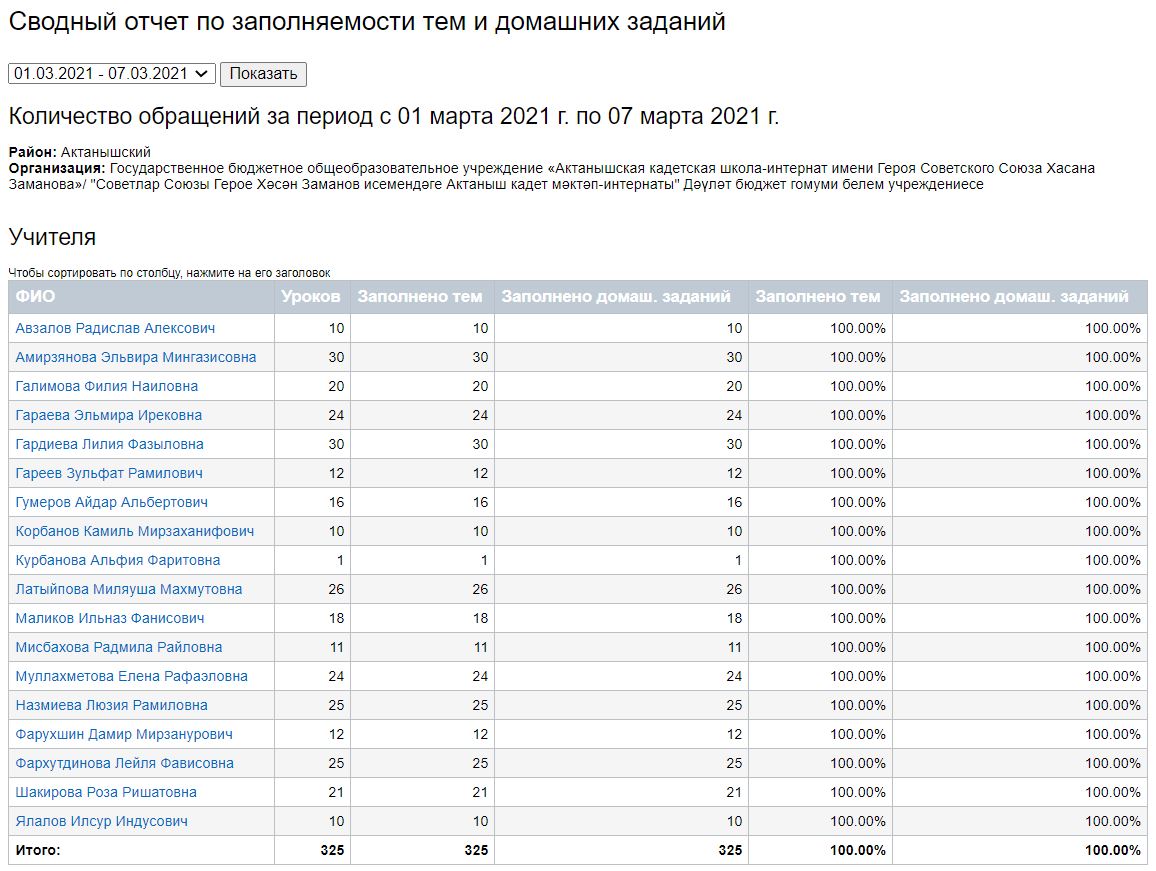Click Курбанова Альфия Фаритовна name

pyautogui.click(x=118, y=560)
